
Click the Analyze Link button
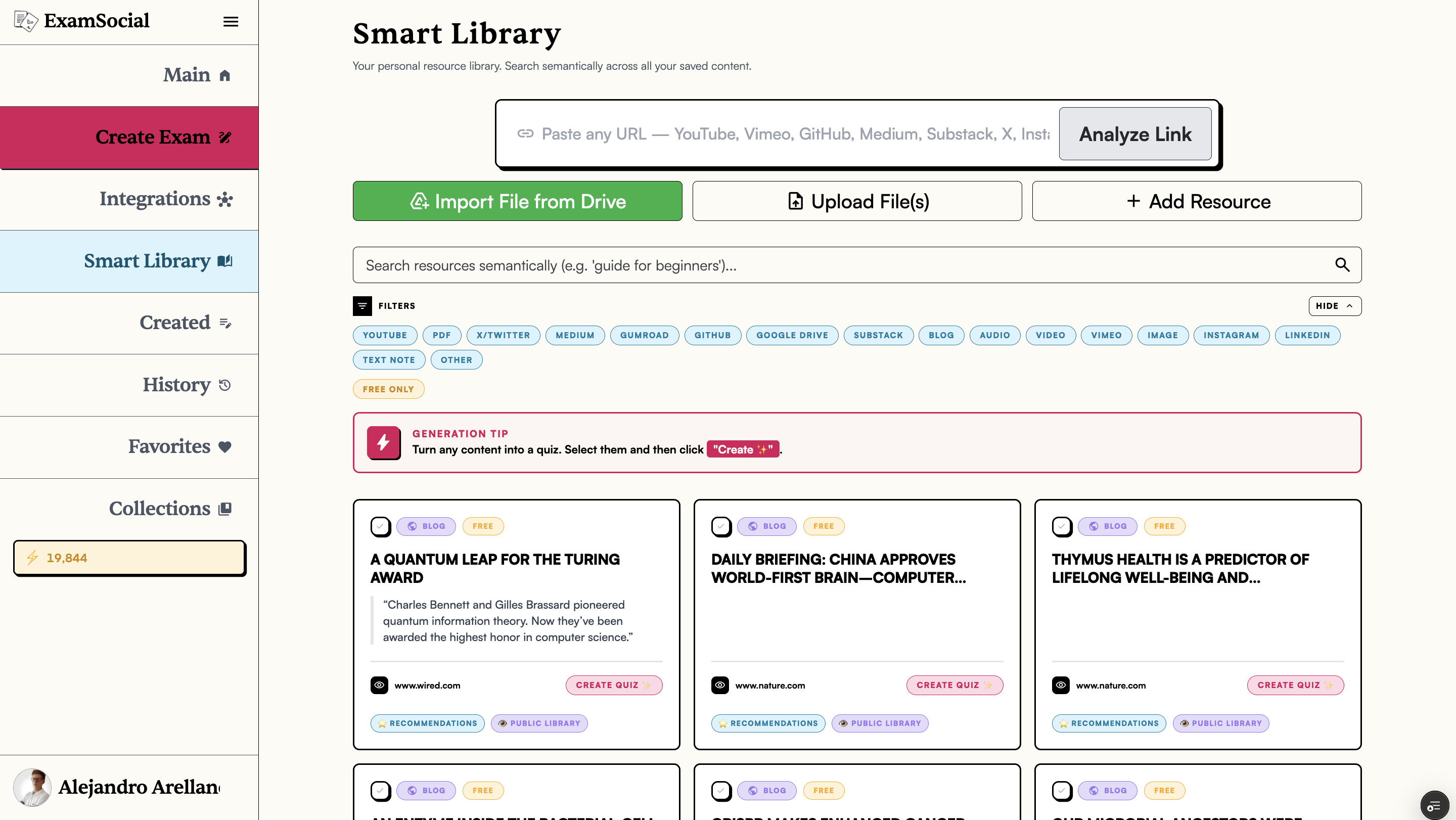tap(1134, 134)
